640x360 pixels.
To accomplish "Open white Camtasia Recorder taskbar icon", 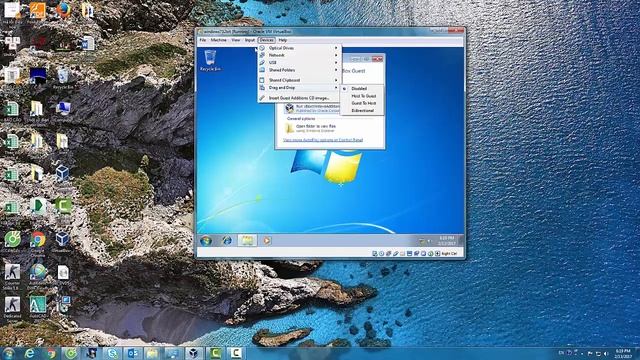I will point(235,353).
